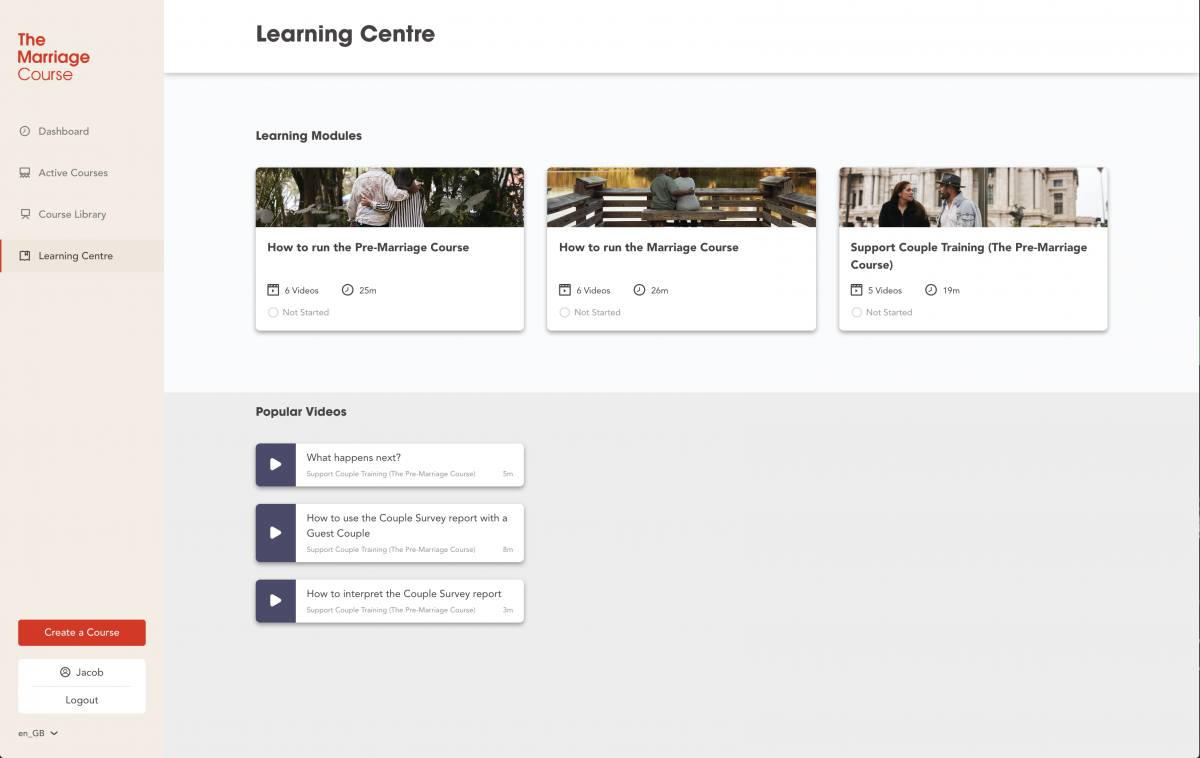Click the Learning Centre book icon
Screen dimensions: 1200x758
pos(25,256)
